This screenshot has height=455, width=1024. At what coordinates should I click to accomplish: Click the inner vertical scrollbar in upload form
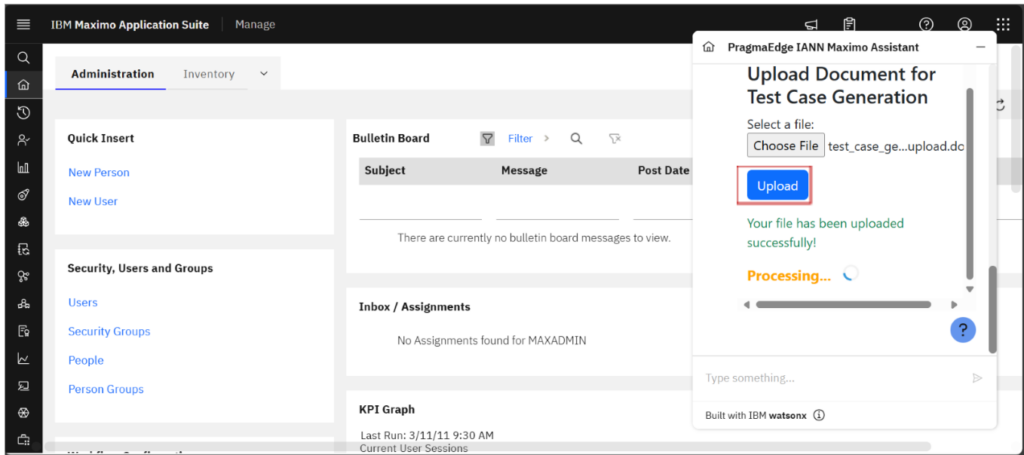970,183
